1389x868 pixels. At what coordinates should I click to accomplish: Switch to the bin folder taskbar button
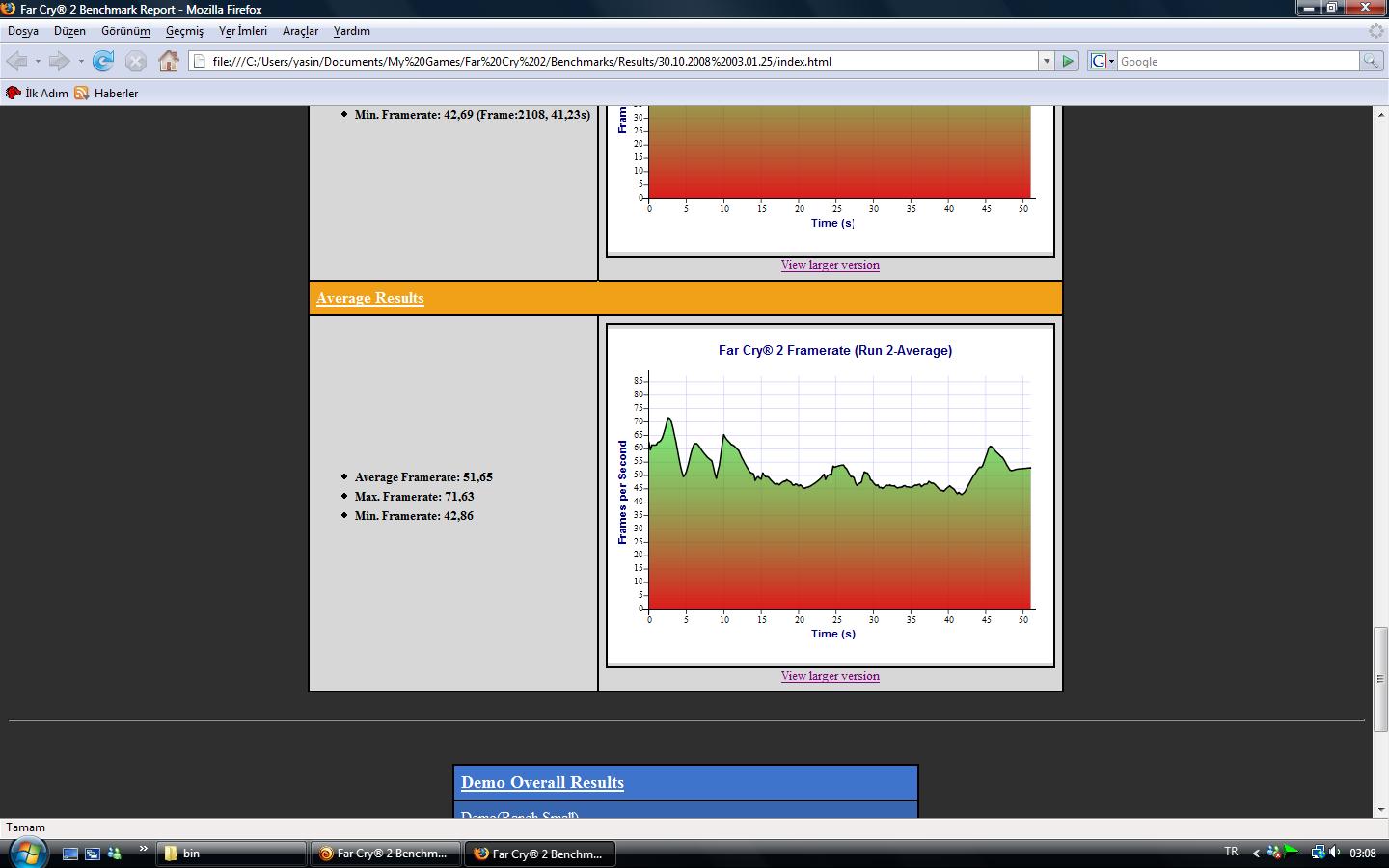[x=231, y=854]
